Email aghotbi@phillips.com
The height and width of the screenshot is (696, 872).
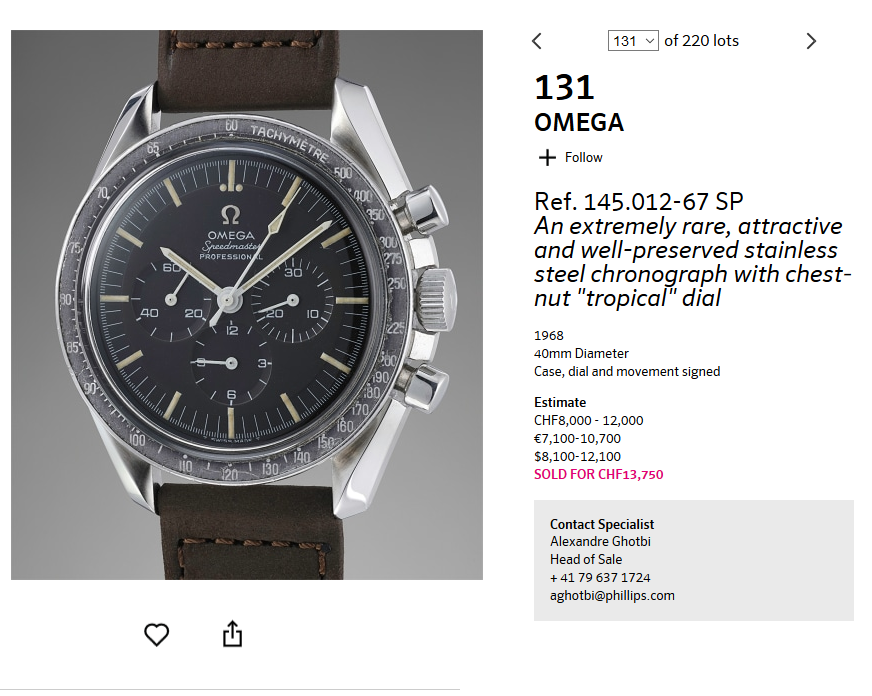point(612,595)
